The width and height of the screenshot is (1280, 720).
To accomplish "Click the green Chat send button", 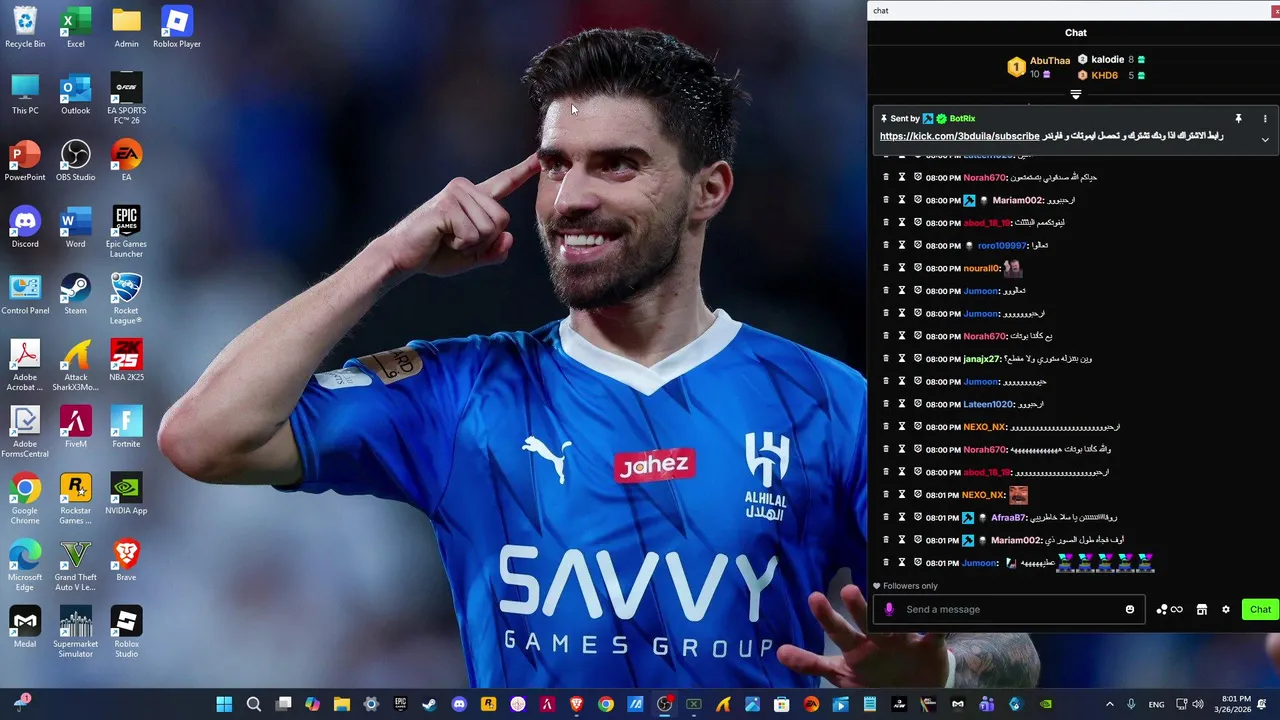I will [1260, 609].
